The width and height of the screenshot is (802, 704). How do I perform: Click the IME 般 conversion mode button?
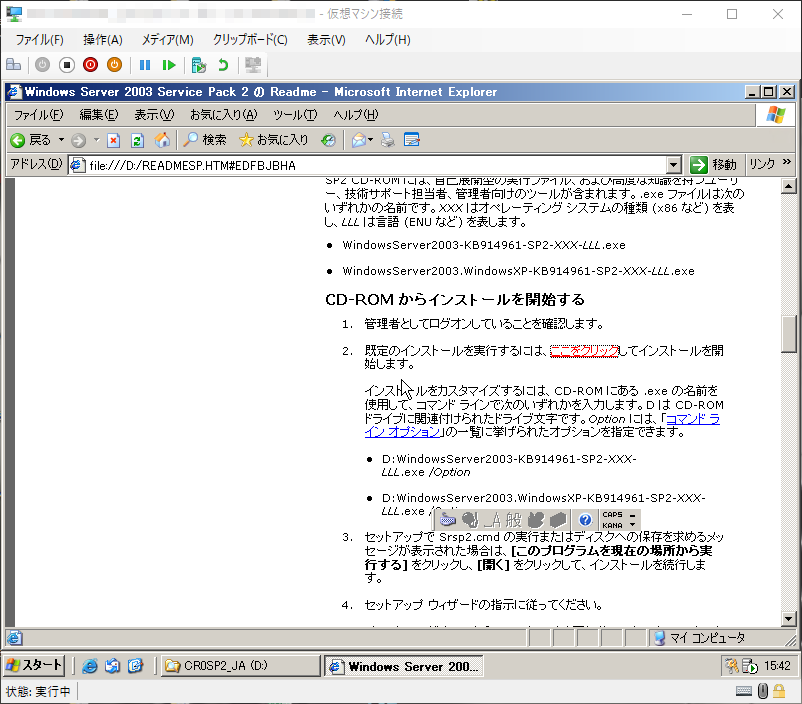(x=513, y=520)
